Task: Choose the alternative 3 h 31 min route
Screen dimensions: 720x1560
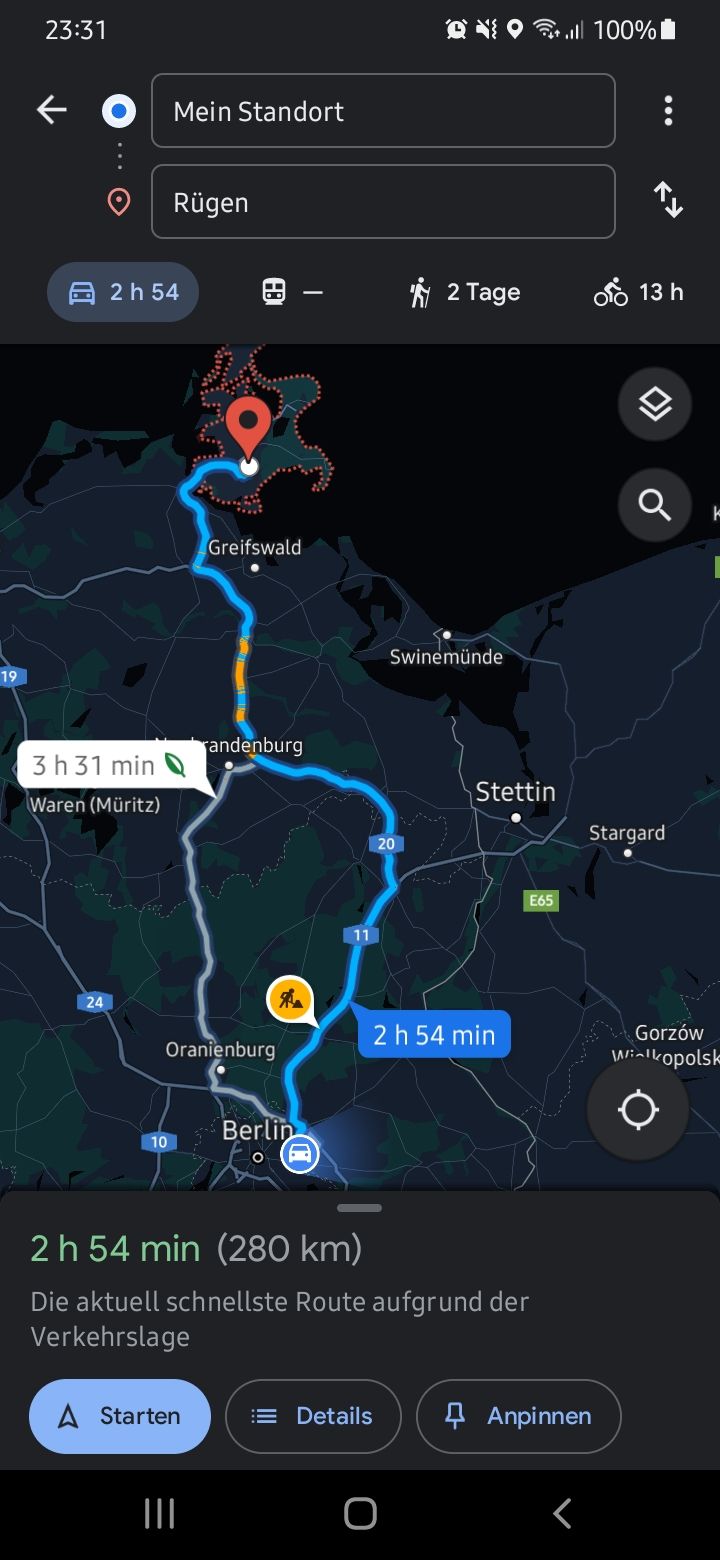Action: click(112, 766)
